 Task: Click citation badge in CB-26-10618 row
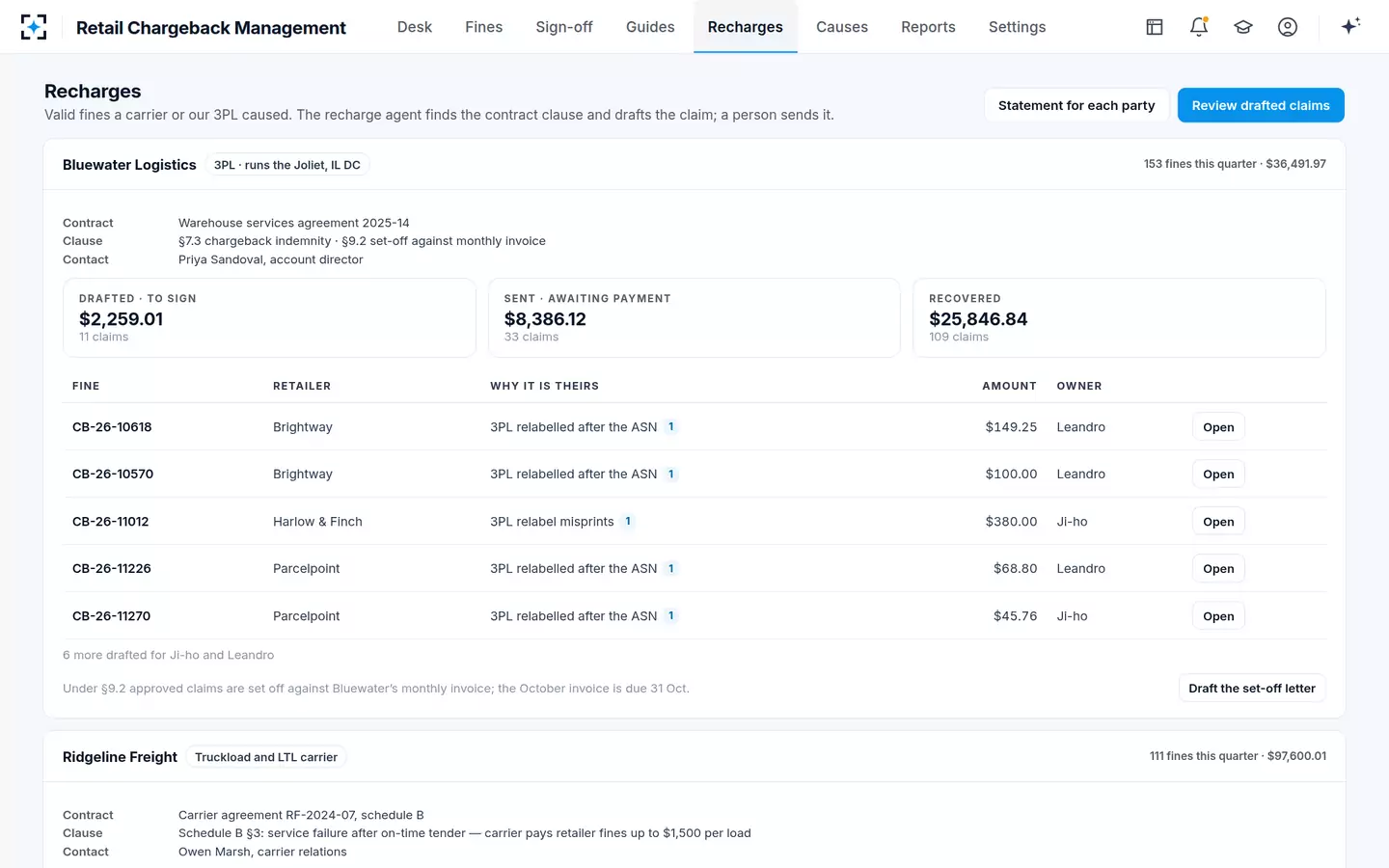coord(671,426)
